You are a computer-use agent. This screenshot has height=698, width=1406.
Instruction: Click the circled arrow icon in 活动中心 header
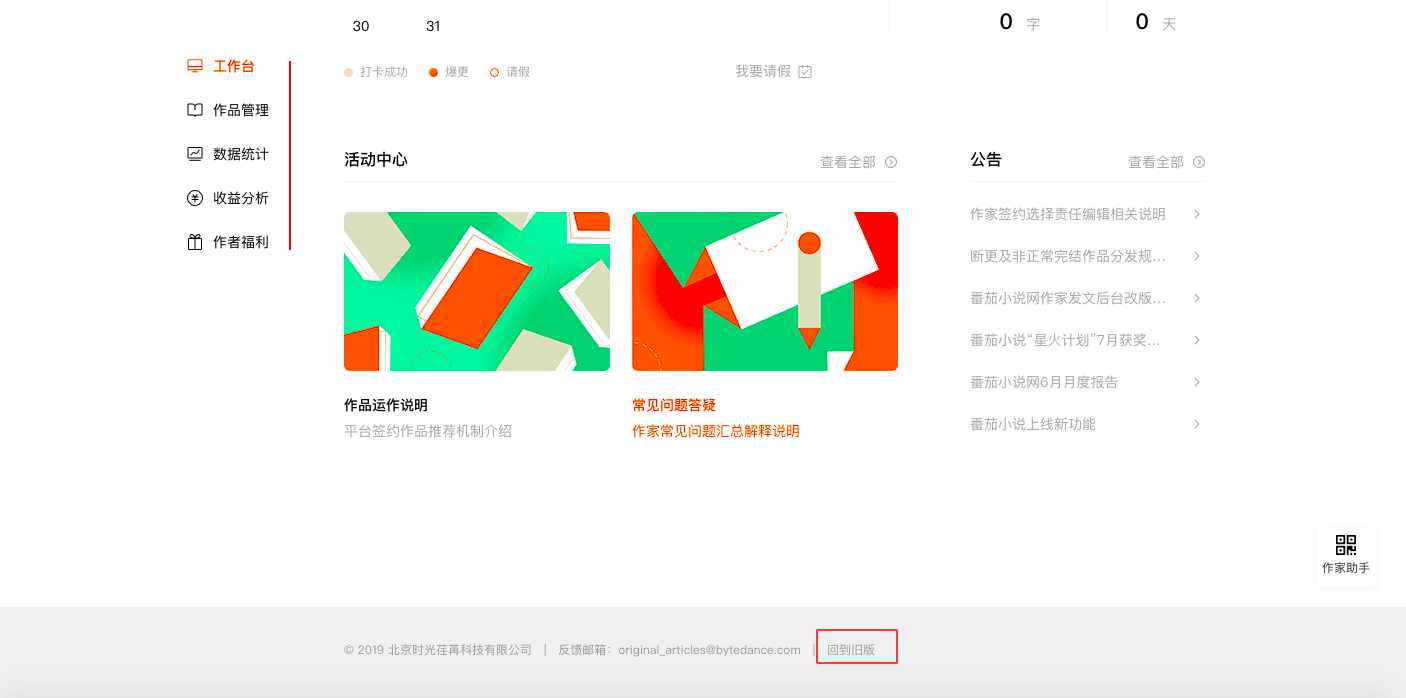pyautogui.click(x=891, y=162)
